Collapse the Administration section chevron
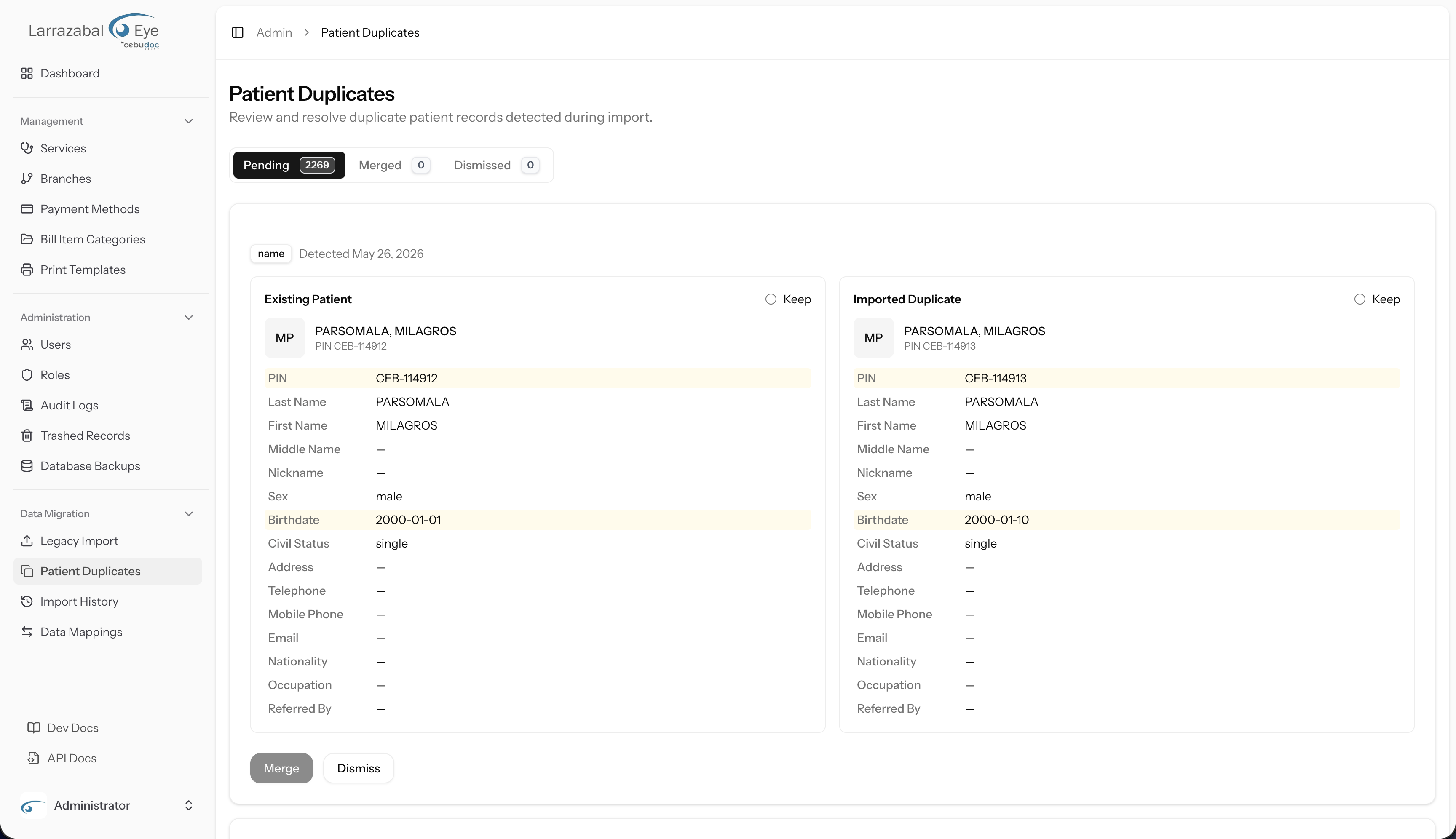This screenshot has height=839, width=1456. pyautogui.click(x=188, y=318)
